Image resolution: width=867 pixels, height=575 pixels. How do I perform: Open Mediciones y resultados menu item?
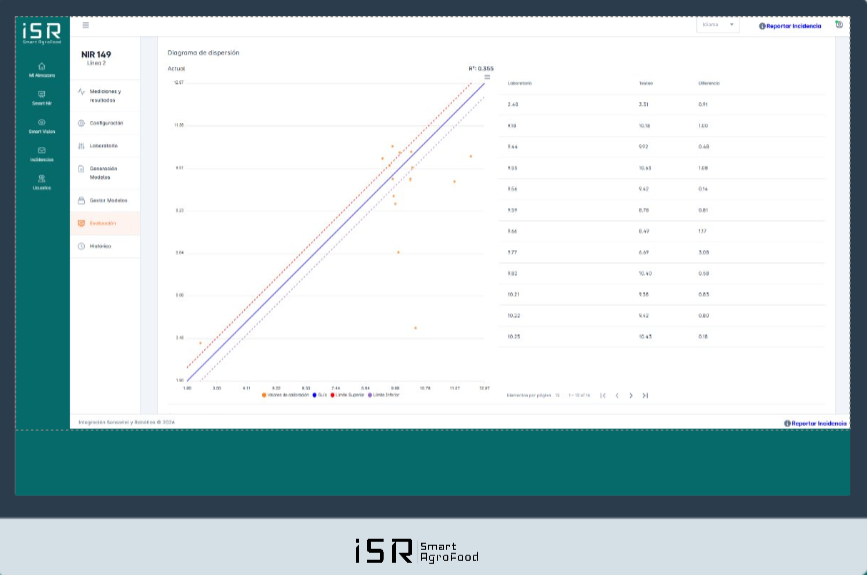[x=105, y=96]
